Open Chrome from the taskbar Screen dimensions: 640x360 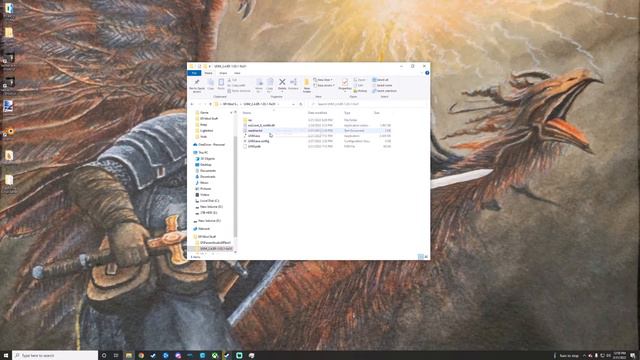tap(141, 356)
